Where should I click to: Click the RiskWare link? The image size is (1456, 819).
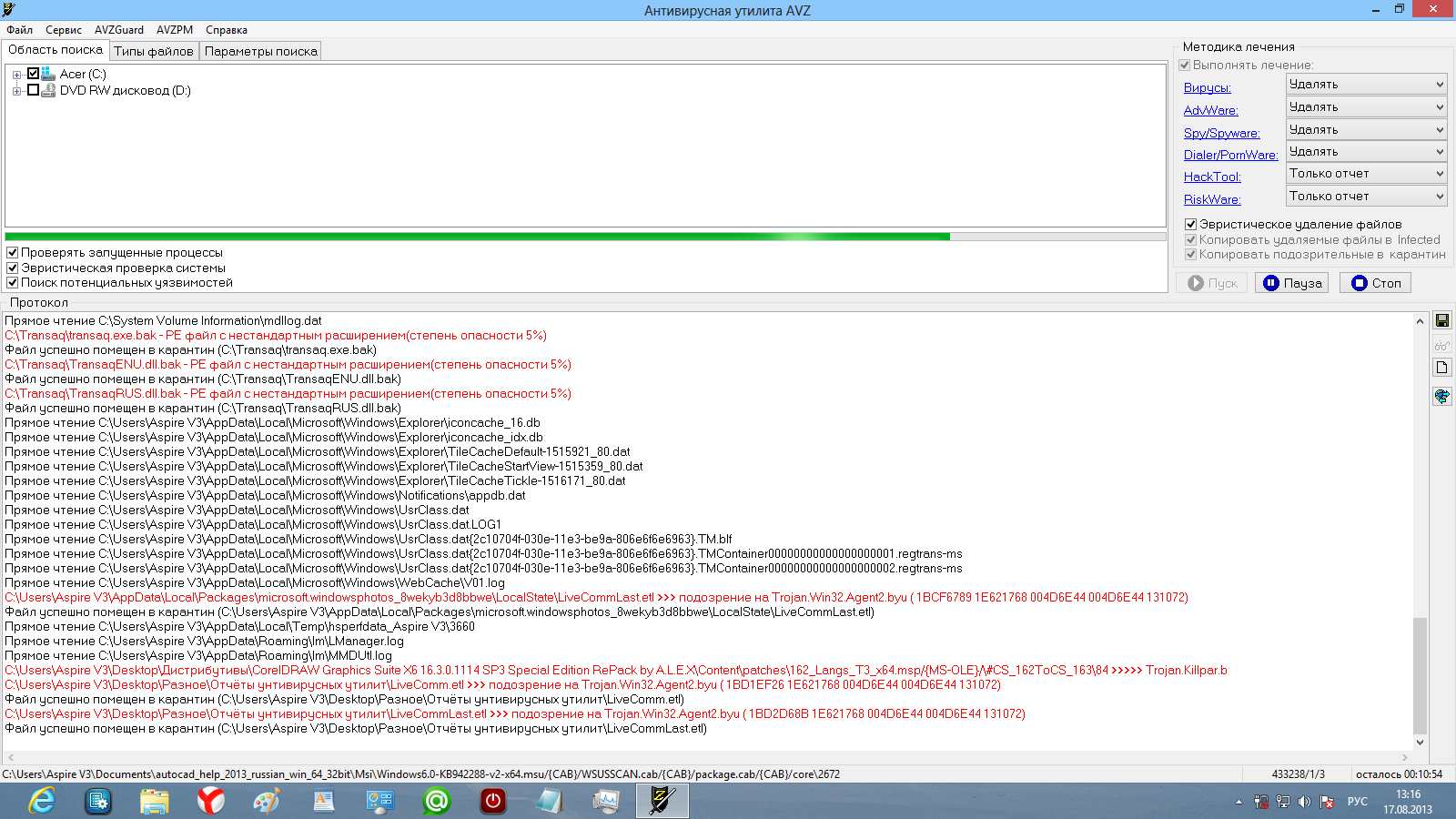[x=1212, y=200]
